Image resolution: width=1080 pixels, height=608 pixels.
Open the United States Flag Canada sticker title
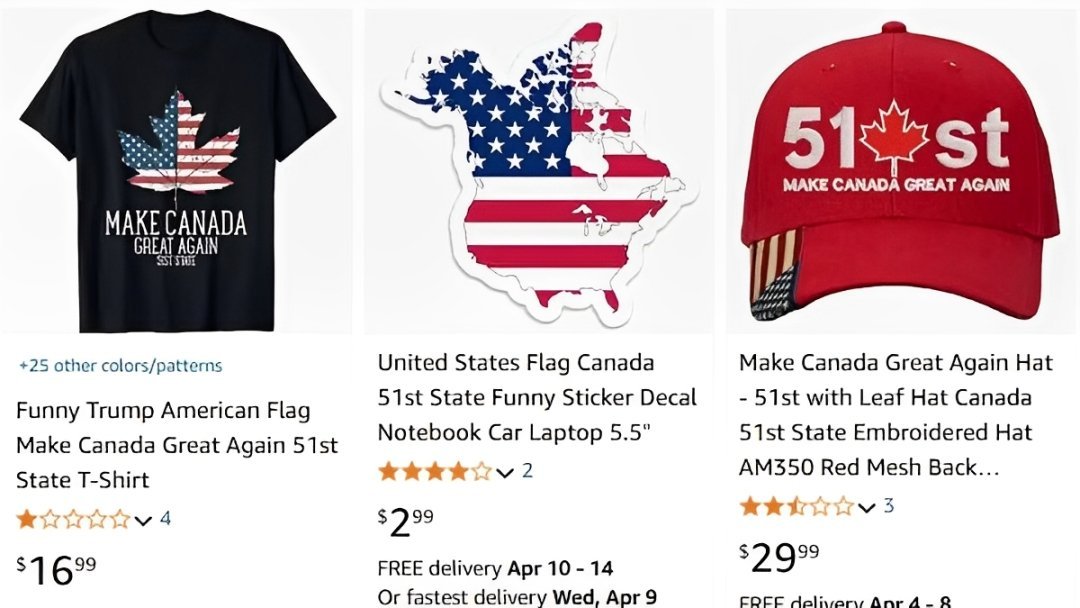[537, 397]
